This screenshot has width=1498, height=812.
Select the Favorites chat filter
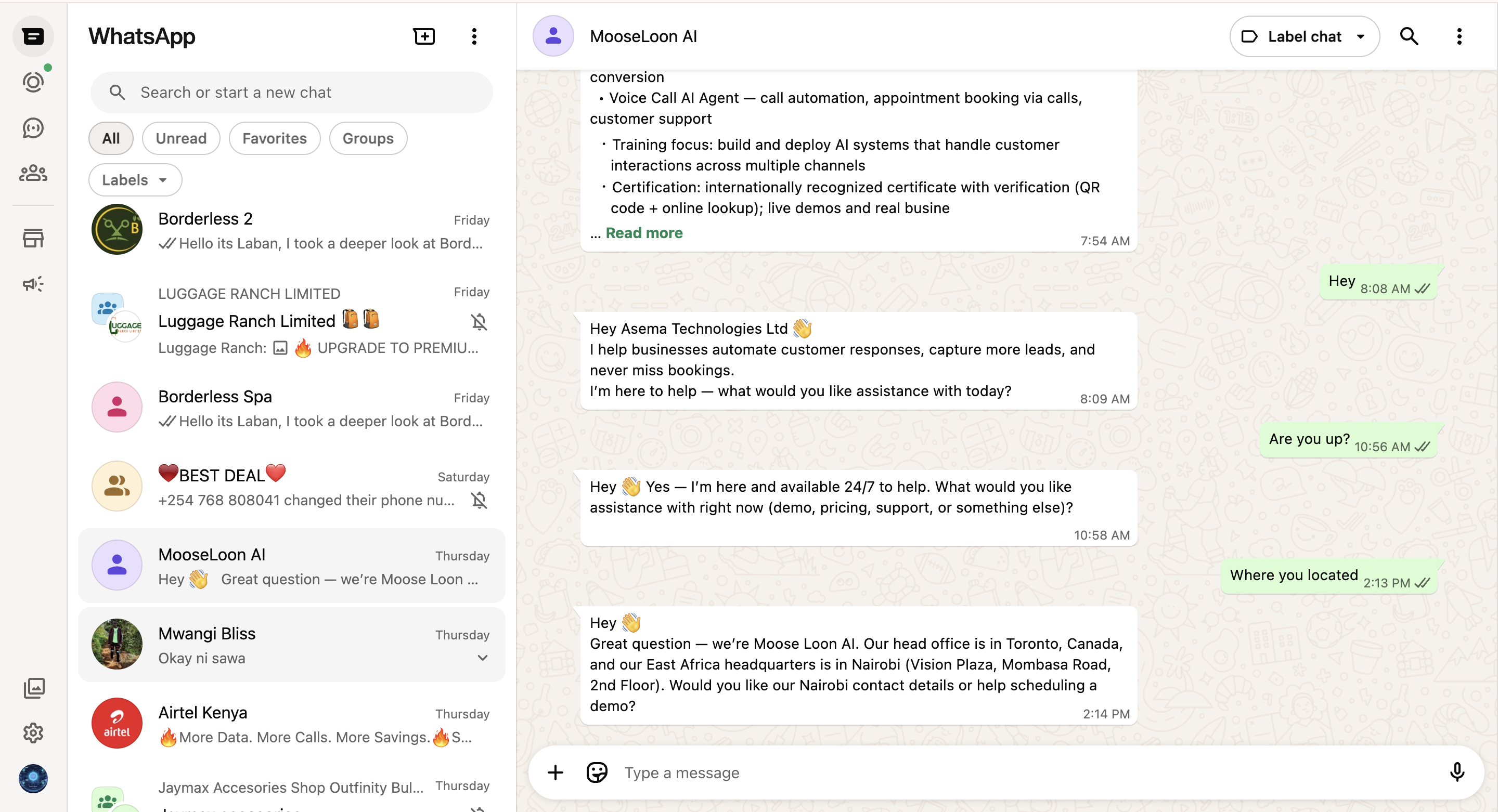(274, 138)
